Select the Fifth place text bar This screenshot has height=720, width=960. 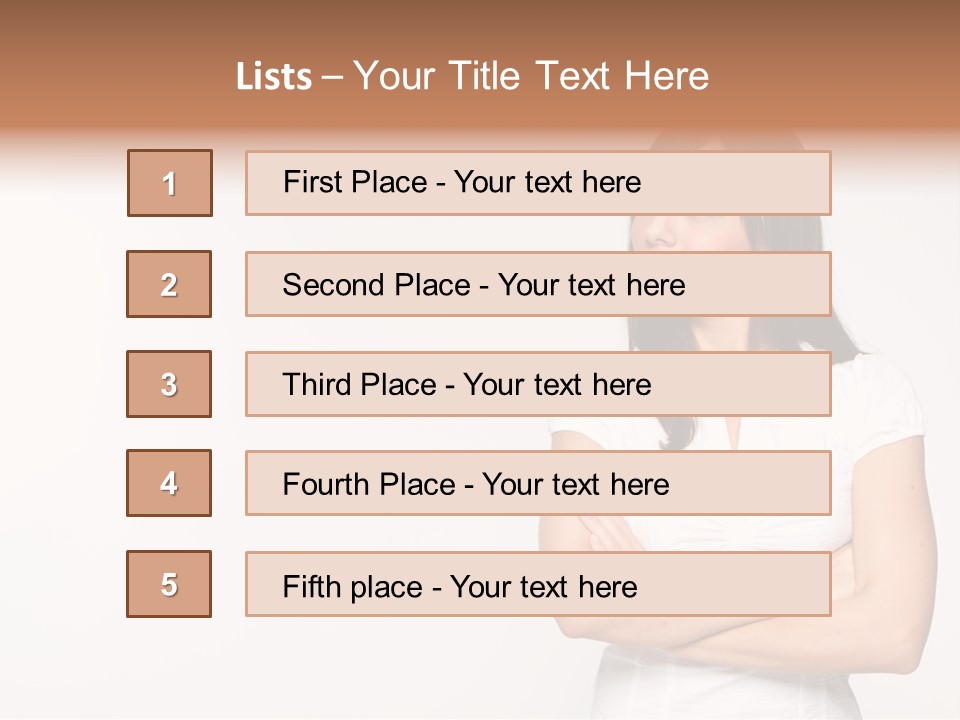(x=538, y=584)
